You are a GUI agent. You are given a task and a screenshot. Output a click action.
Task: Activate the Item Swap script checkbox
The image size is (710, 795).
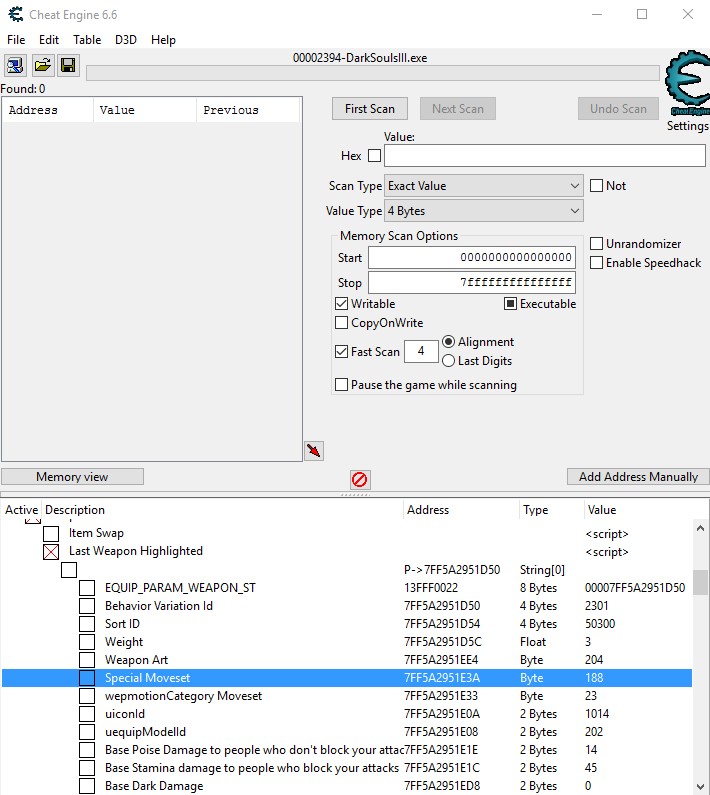[51, 533]
